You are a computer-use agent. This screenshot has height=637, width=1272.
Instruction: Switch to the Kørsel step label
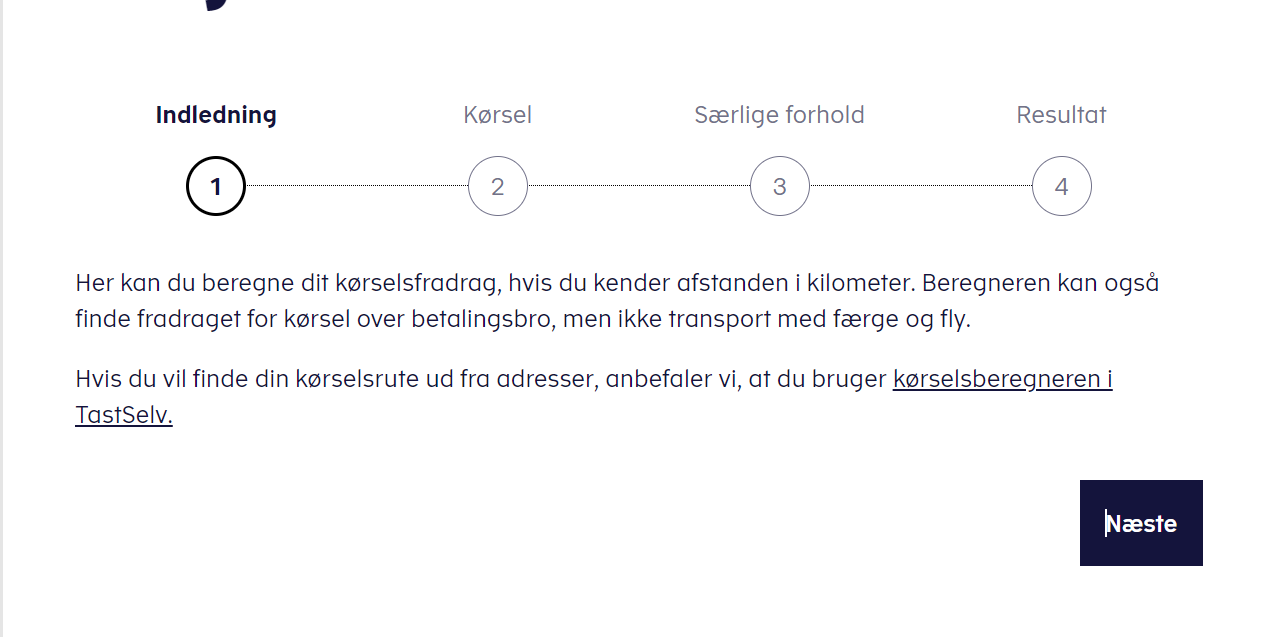(x=498, y=115)
